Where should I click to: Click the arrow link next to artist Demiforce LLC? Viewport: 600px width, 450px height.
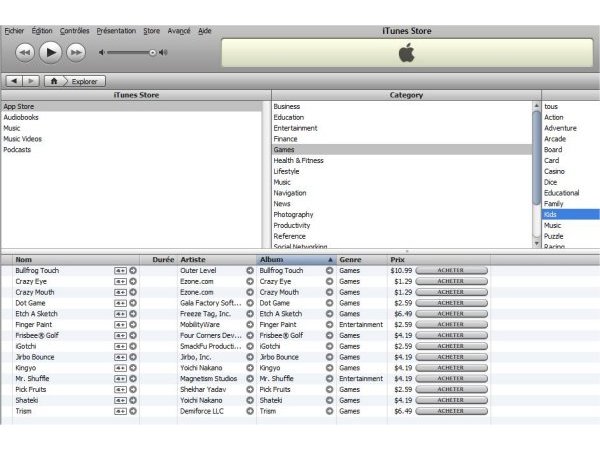coord(250,411)
